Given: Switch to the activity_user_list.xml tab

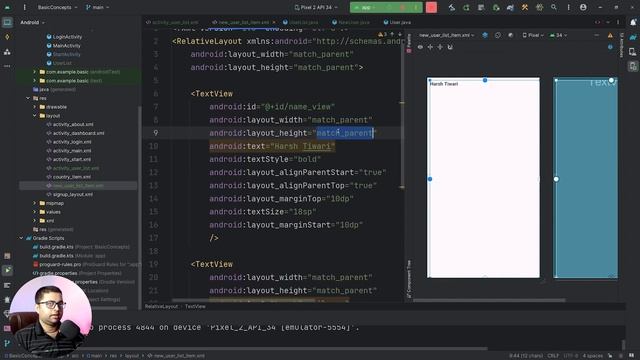Looking at the screenshot, I should (x=172, y=22).
